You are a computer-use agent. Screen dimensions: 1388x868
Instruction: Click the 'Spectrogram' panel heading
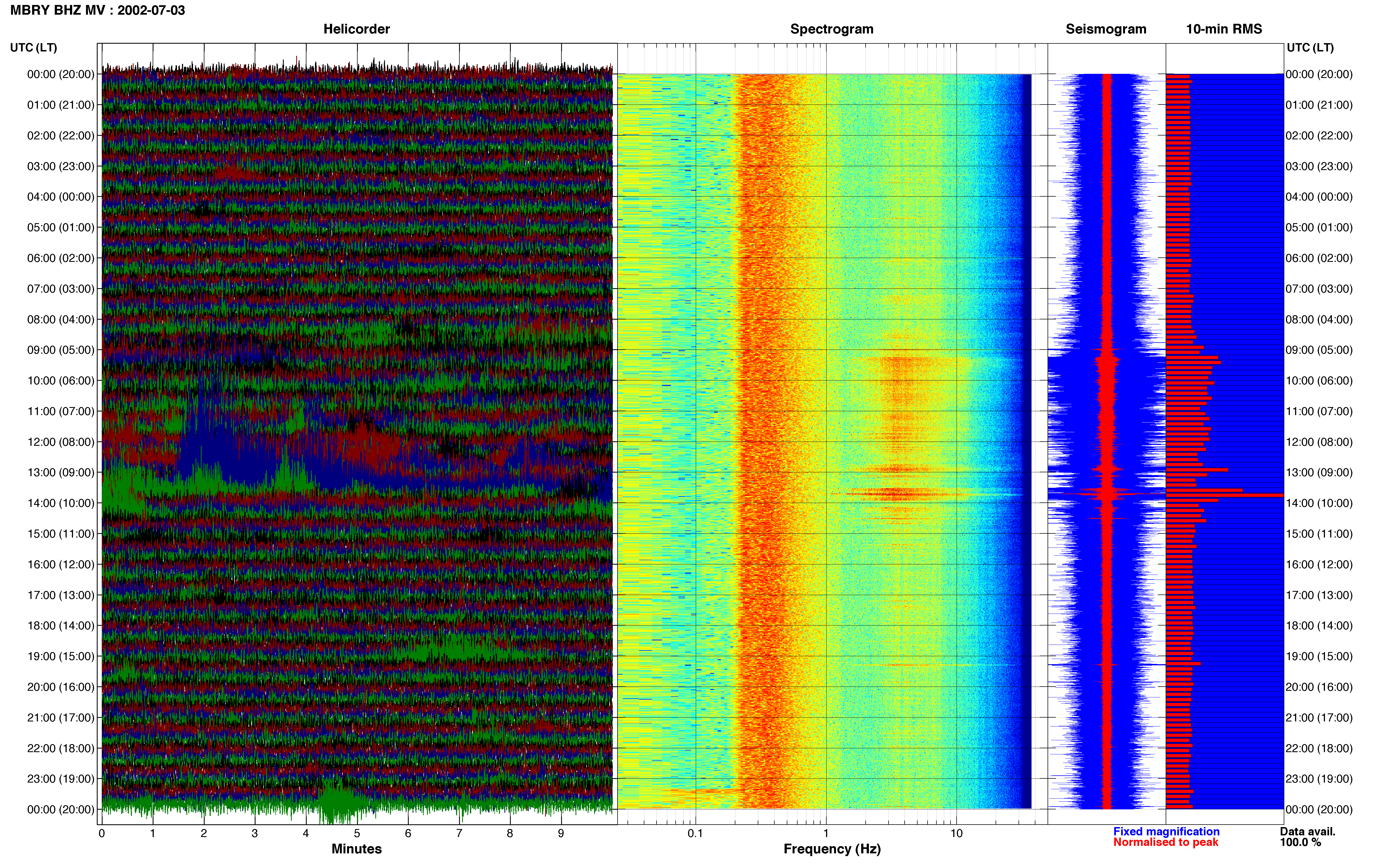[832, 29]
